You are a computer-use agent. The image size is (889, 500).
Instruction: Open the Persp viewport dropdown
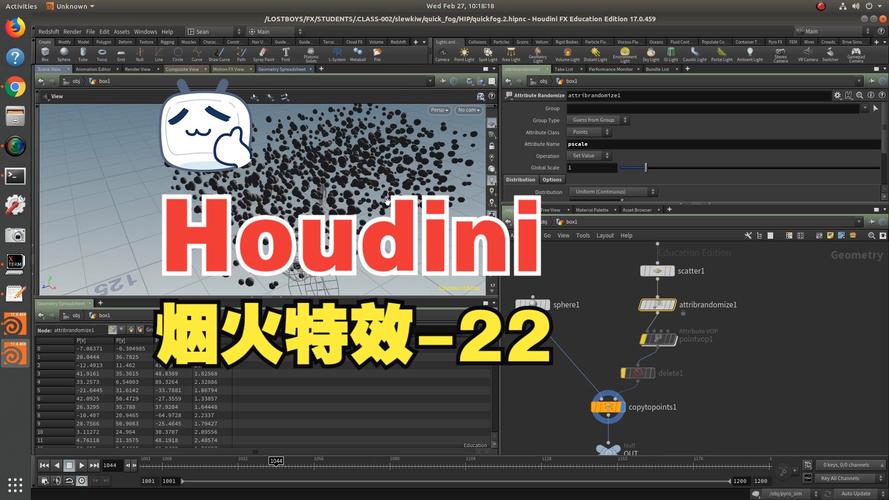(439, 110)
